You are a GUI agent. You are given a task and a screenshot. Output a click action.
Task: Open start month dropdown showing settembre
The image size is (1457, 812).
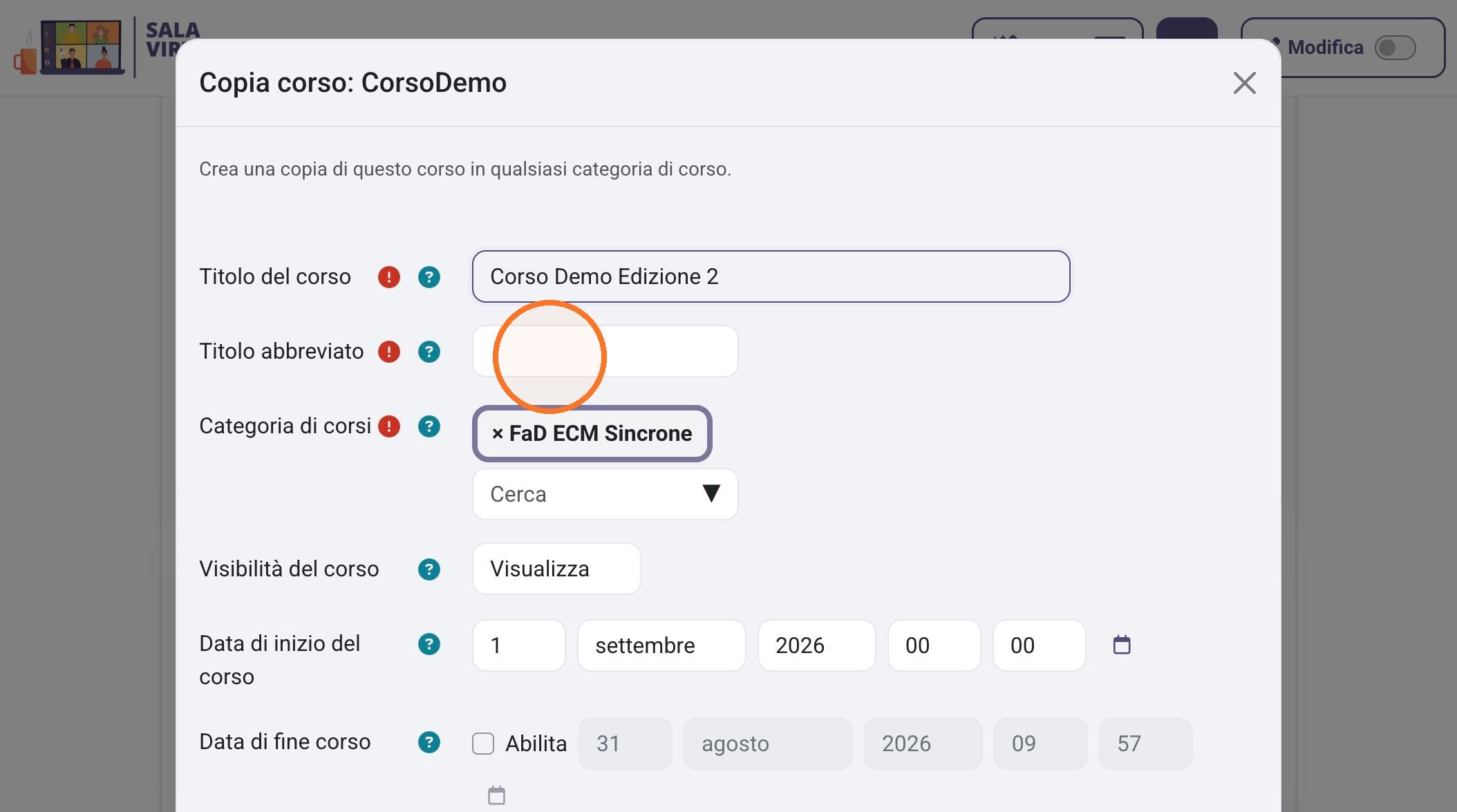[661, 645]
